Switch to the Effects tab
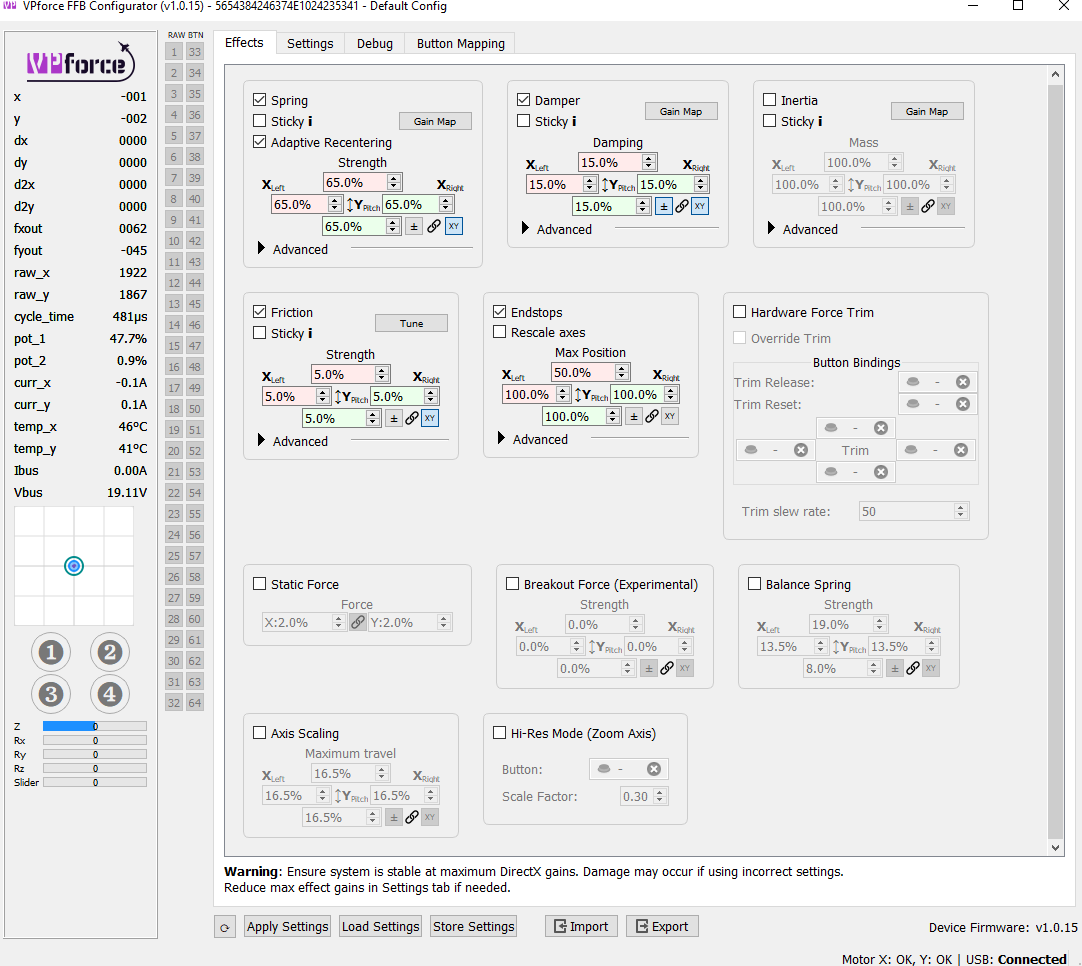 [x=244, y=43]
